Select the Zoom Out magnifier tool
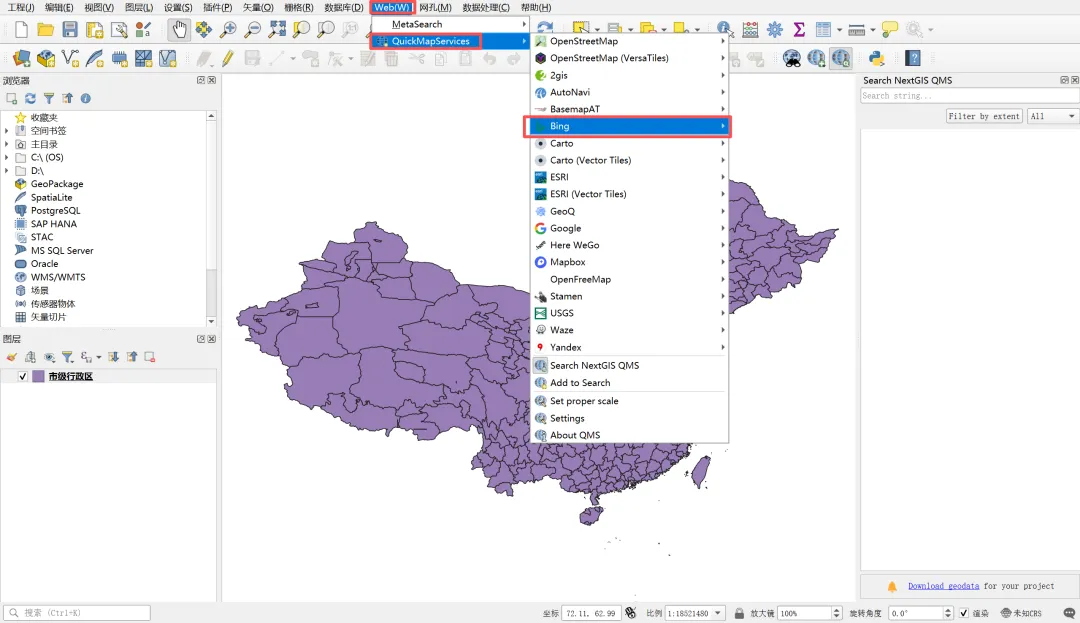 click(253, 30)
